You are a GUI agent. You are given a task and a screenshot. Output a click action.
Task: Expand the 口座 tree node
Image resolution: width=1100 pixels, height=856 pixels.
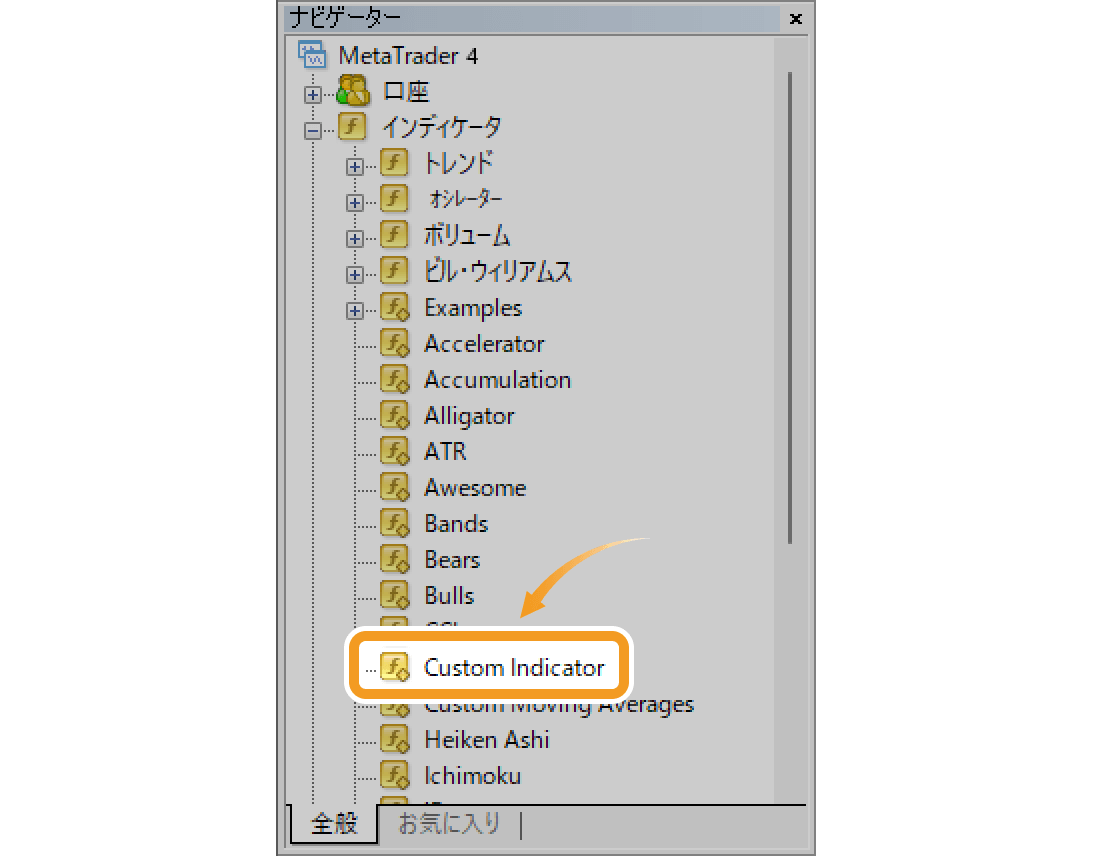click(x=313, y=95)
